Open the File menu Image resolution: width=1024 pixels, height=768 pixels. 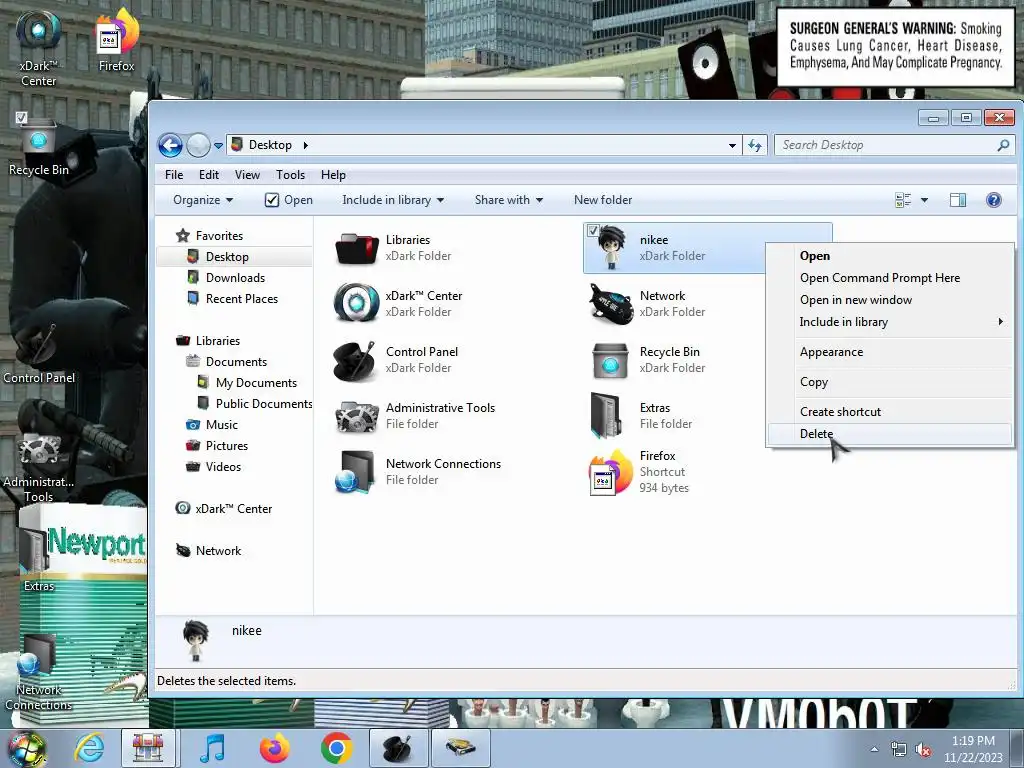[174, 175]
